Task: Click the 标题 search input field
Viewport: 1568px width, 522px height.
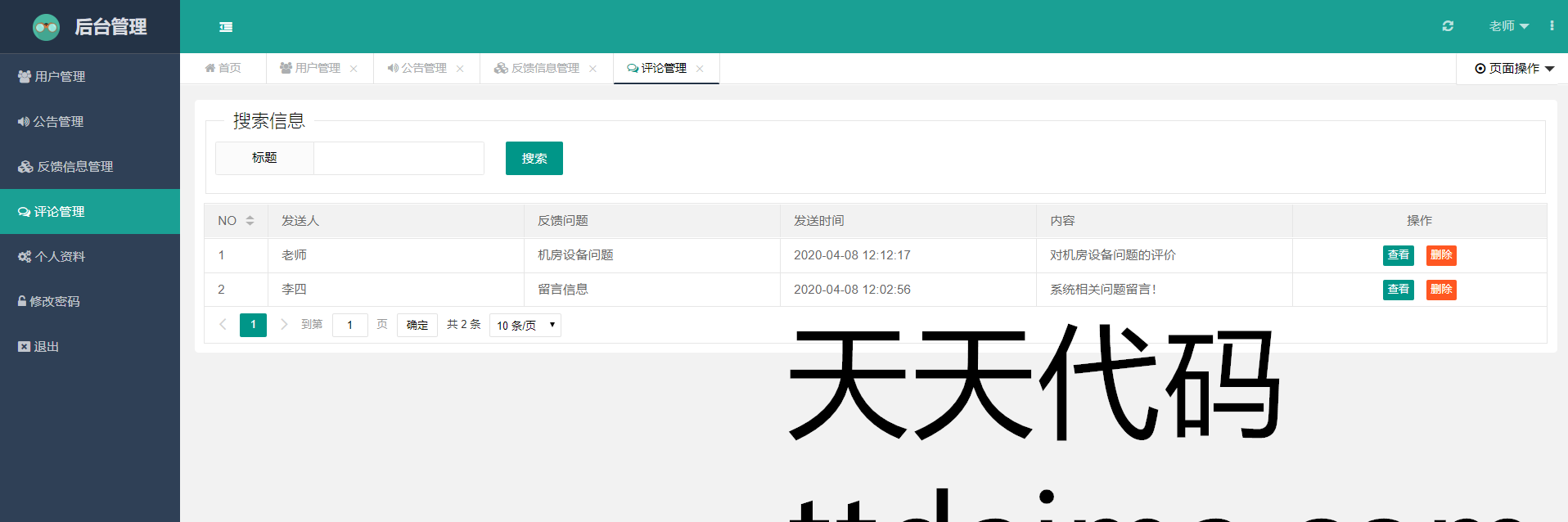Action: click(399, 159)
